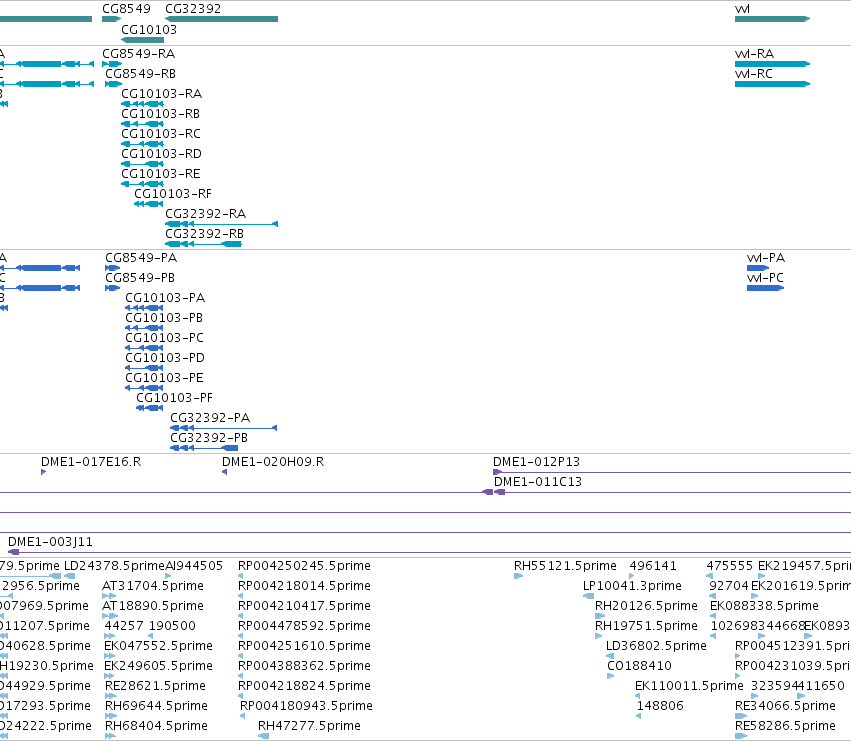Open transcript CG10103-RA
The width and height of the screenshot is (851, 741).
point(161,94)
